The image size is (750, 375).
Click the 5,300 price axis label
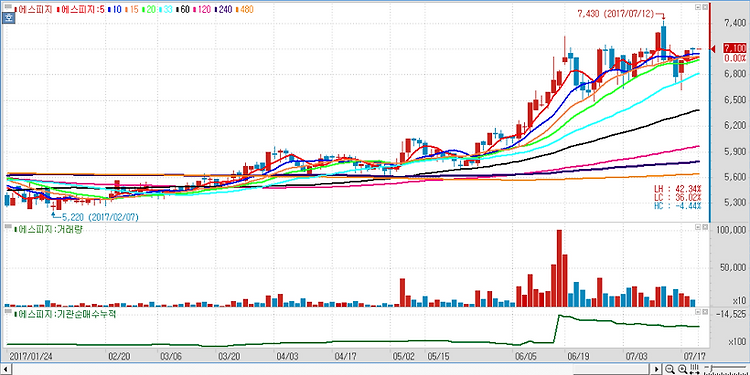[735, 203]
